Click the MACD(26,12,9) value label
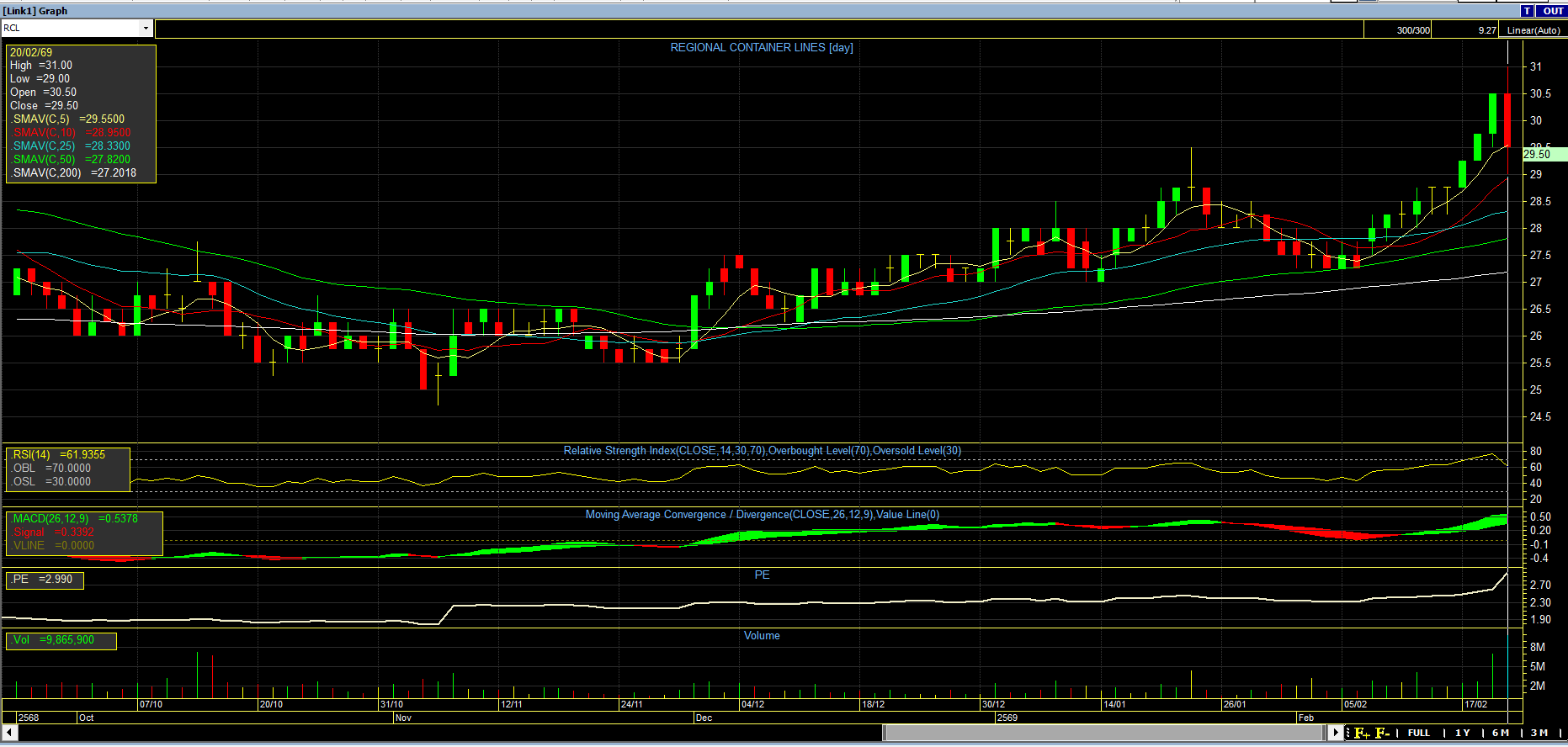Image resolution: width=1568 pixels, height=747 pixels. [75, 519]
